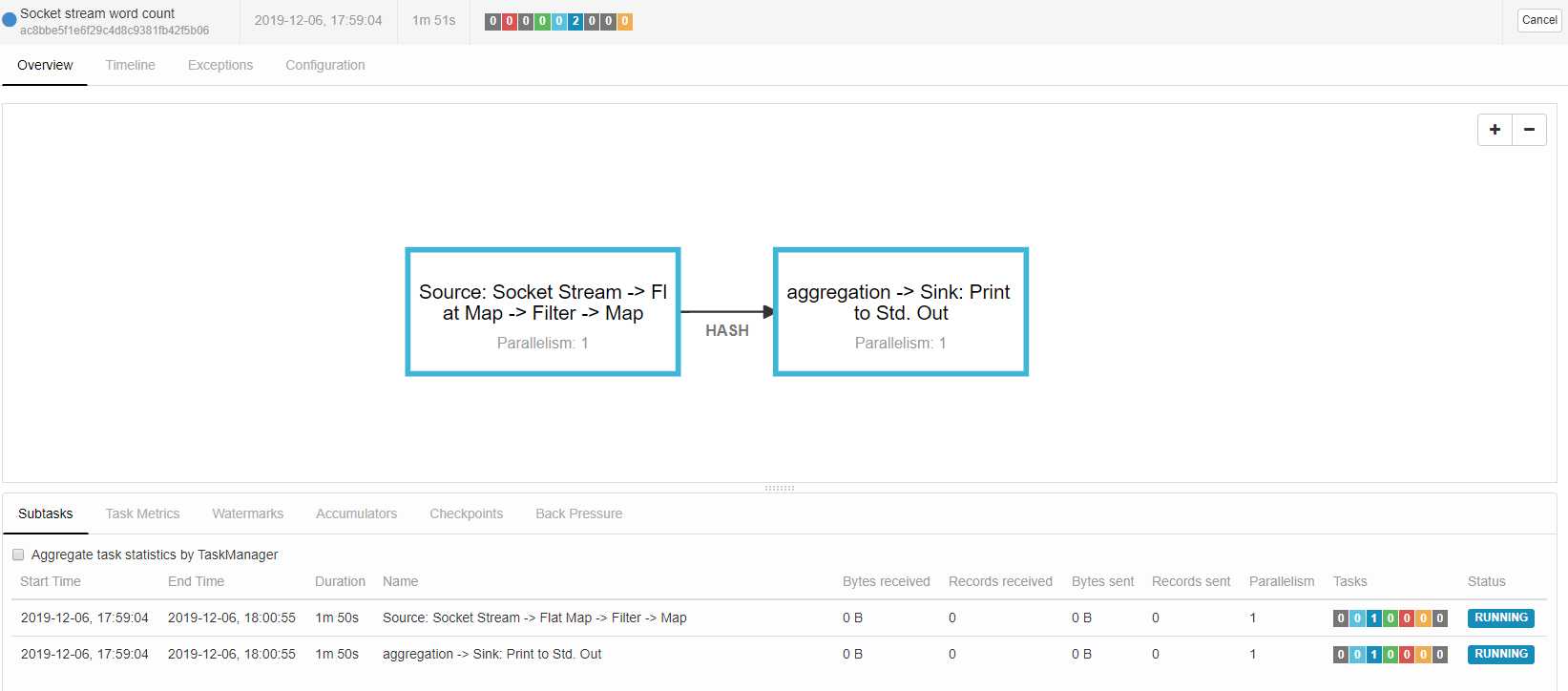Click the HASH arrow between graph nodes
Screen dimensions: 1568x691
[726, 312]
